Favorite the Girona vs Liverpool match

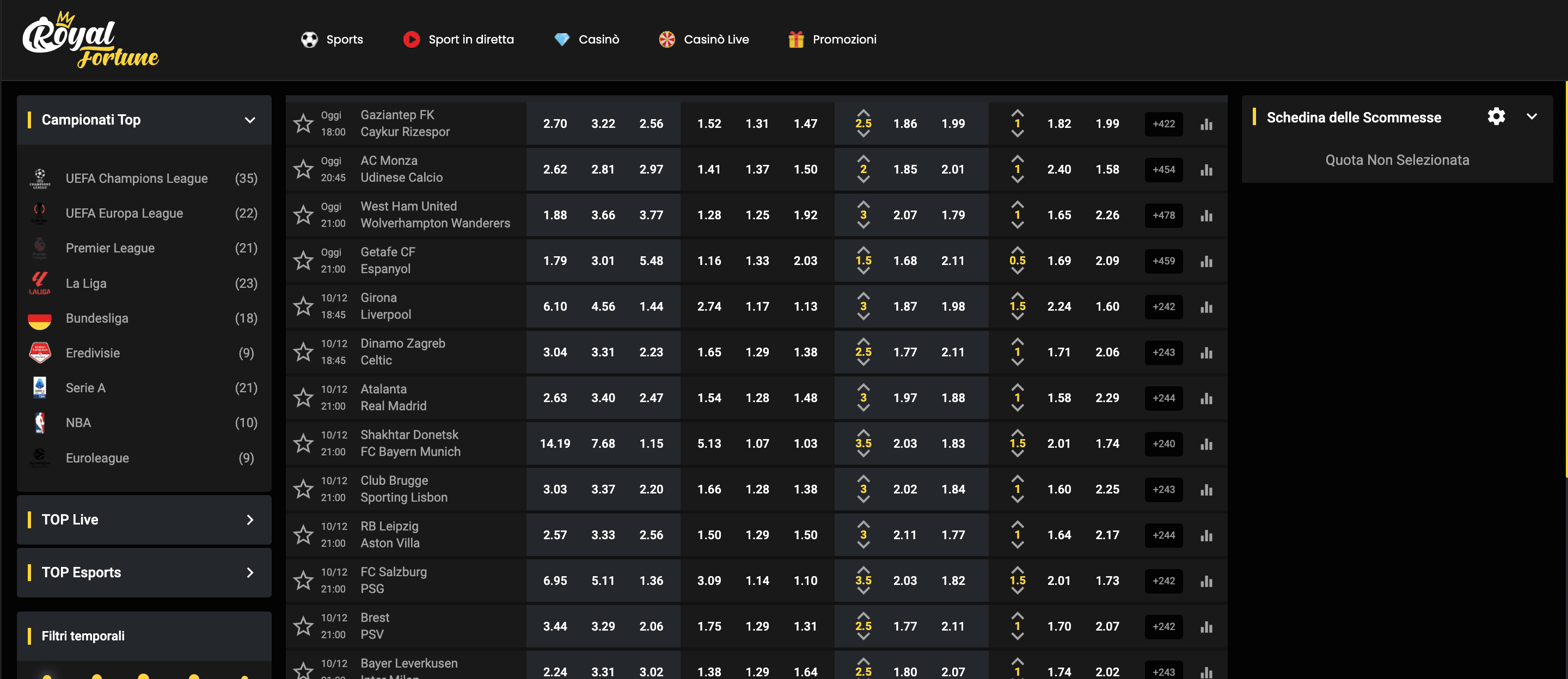click(303, 306)
